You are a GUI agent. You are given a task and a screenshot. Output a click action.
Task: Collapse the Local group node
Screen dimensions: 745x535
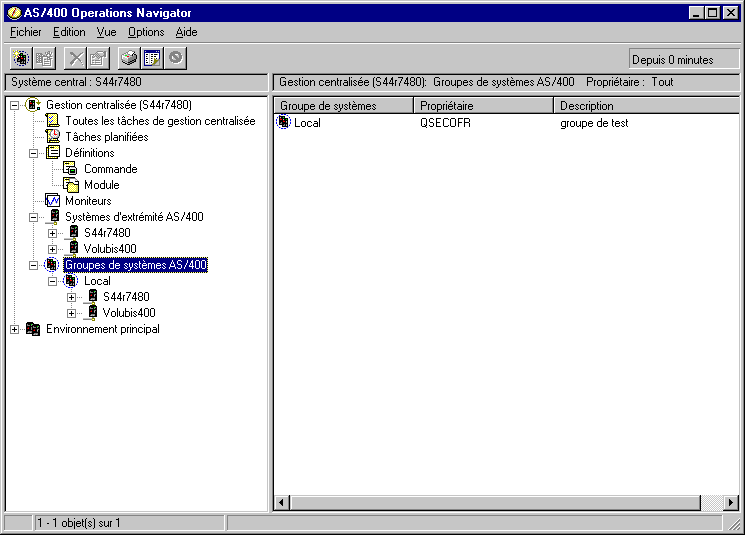pos(52,281)
